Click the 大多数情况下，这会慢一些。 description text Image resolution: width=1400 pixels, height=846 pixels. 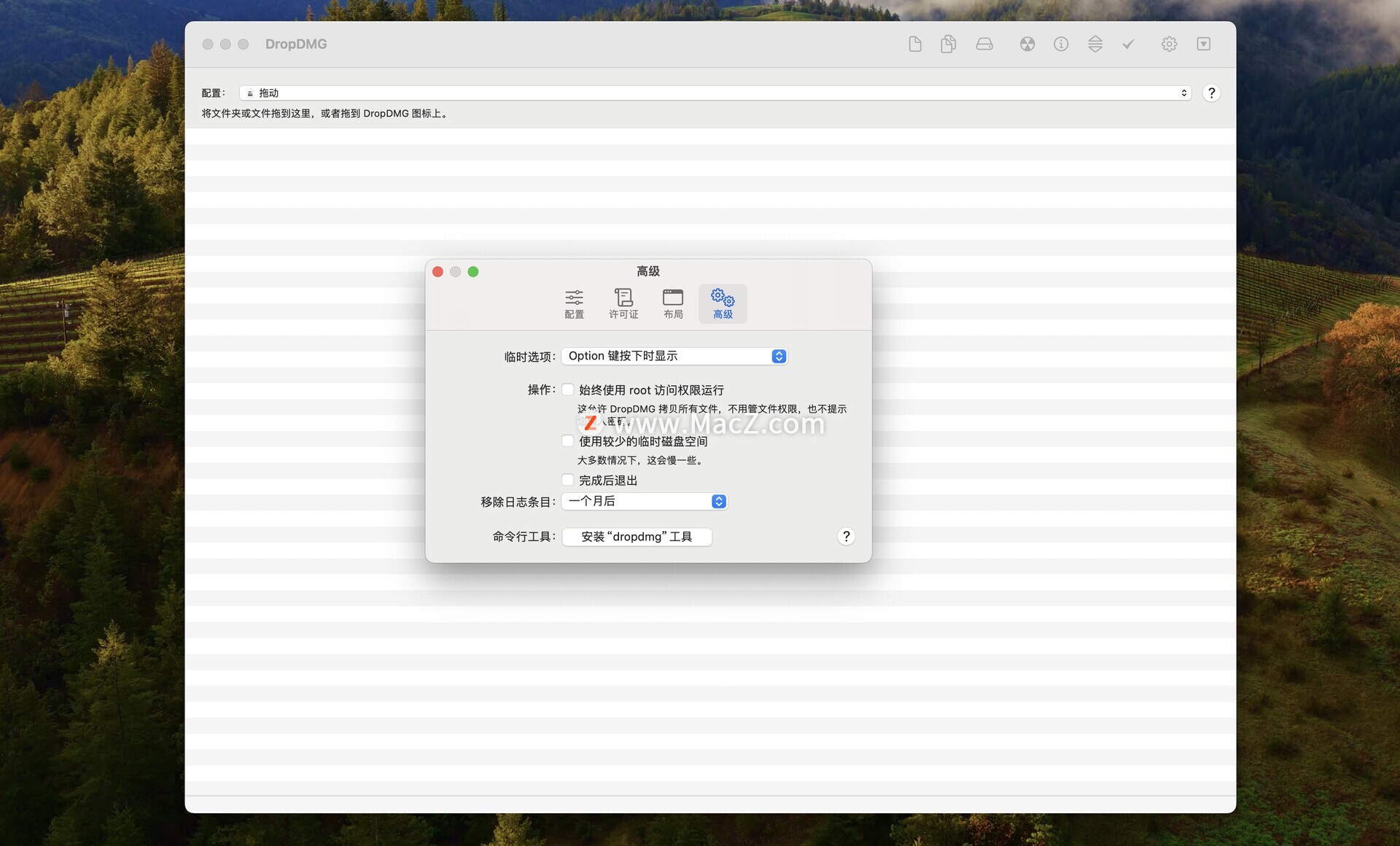pyautogui.click(x=641, y=460)
